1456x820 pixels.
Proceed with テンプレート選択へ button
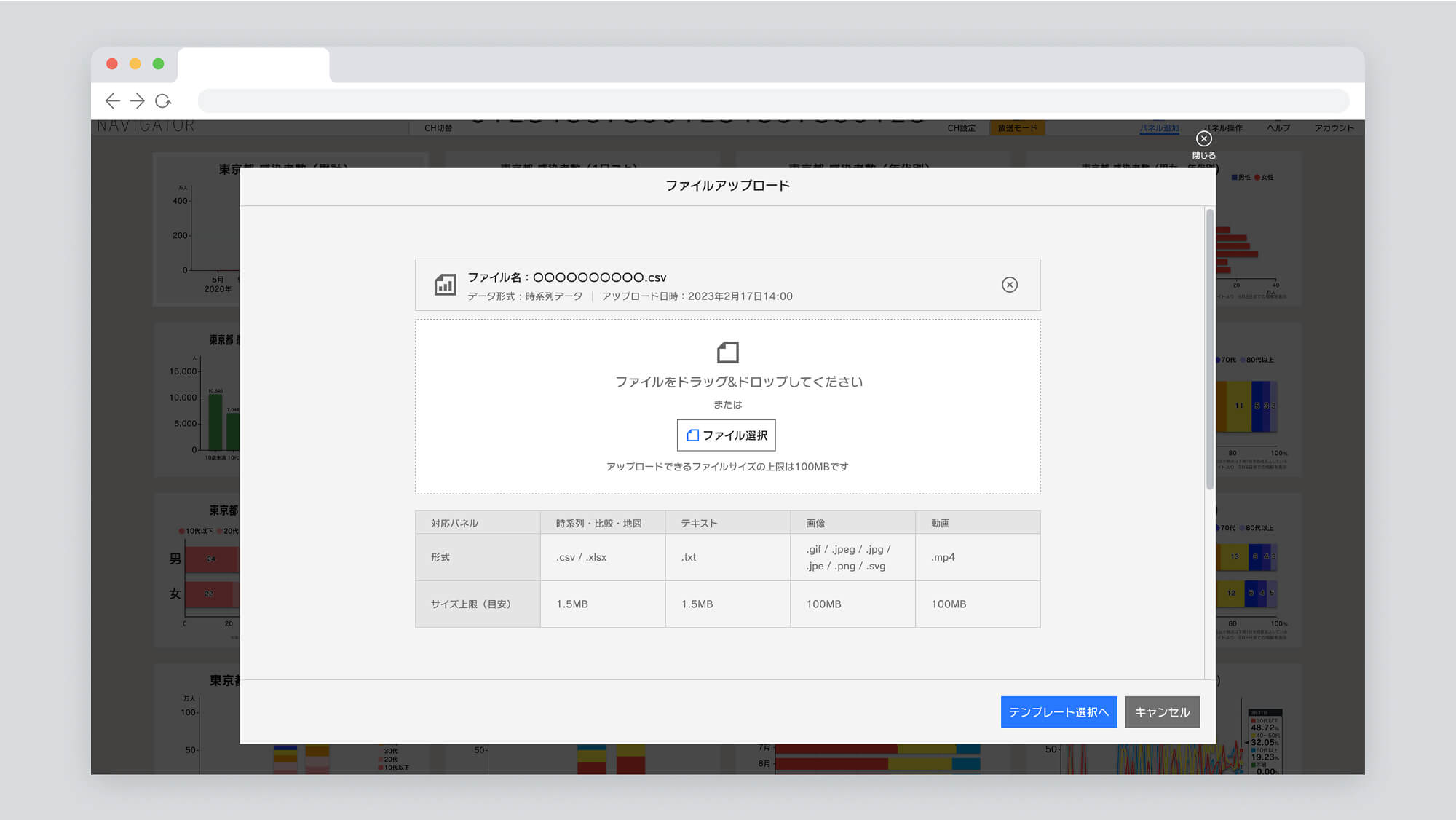pyautogui.click(x=1059, y=712)
